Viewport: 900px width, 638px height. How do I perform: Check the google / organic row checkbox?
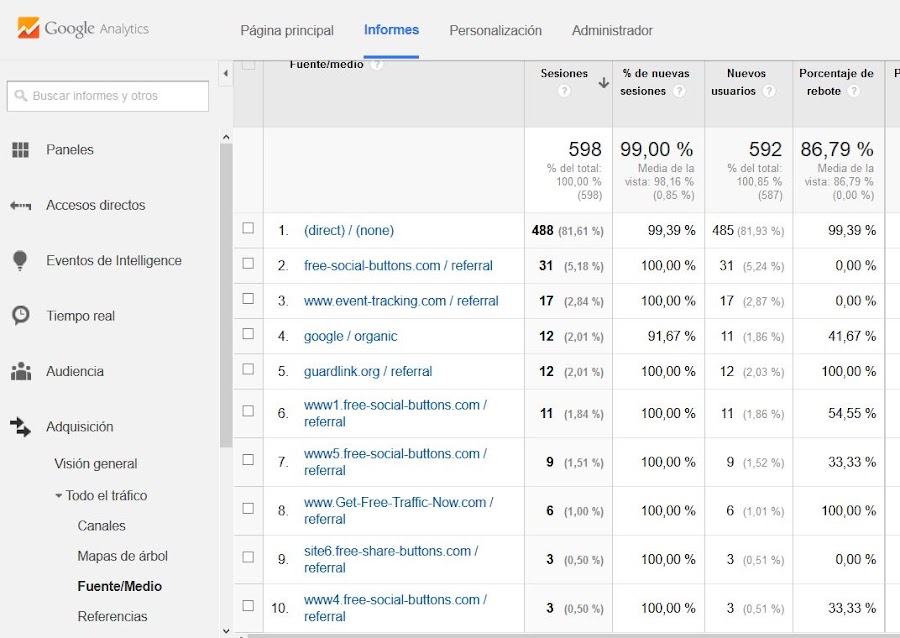248,333
